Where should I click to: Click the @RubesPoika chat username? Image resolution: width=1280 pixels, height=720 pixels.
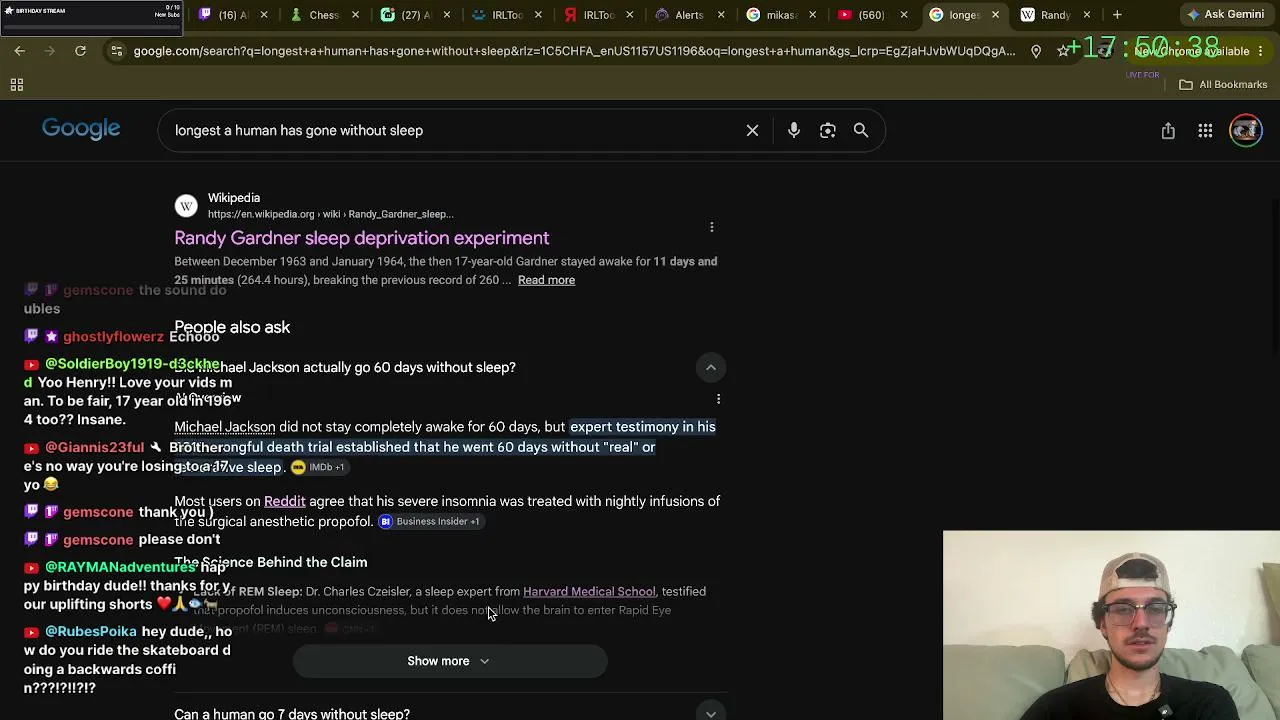tap(90, 631)
